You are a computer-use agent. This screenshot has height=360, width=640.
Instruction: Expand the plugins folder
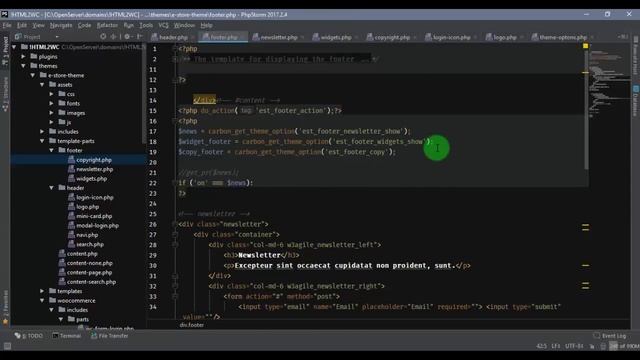point(24,57)
